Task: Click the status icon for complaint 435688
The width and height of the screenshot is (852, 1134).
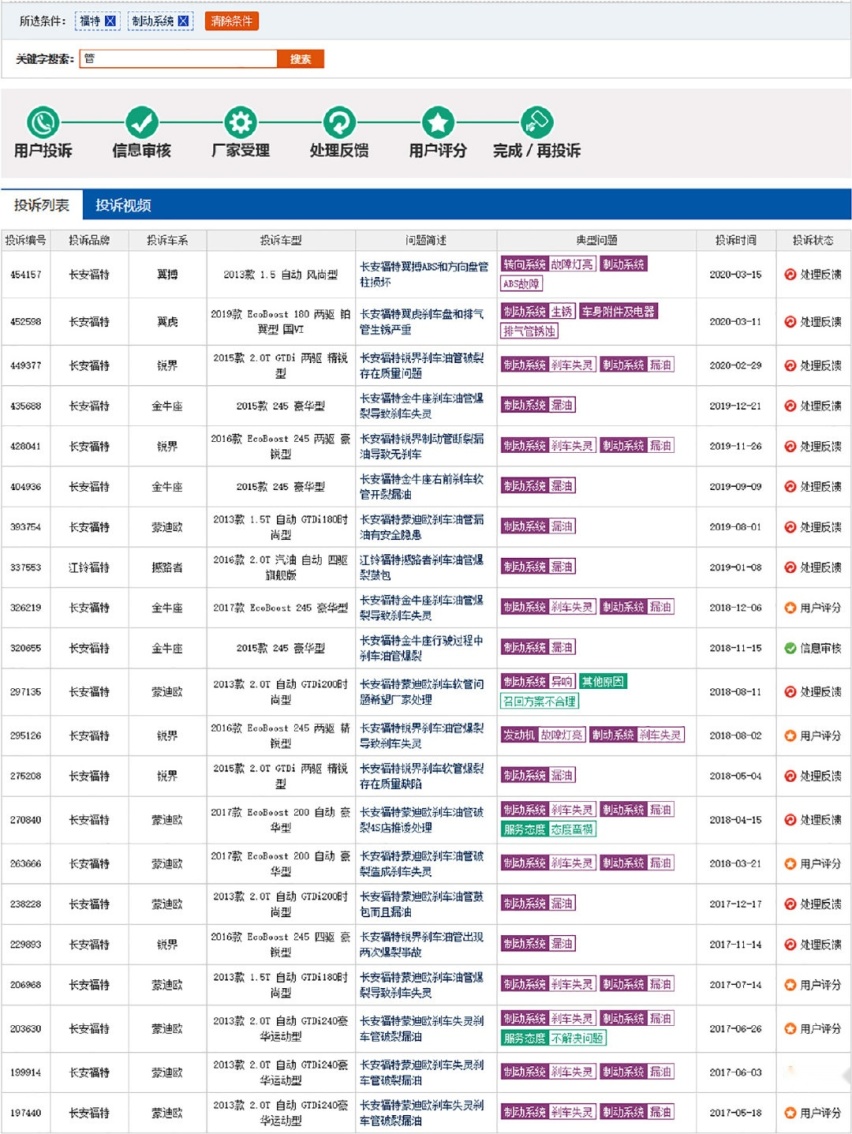Action: (790, 406)
